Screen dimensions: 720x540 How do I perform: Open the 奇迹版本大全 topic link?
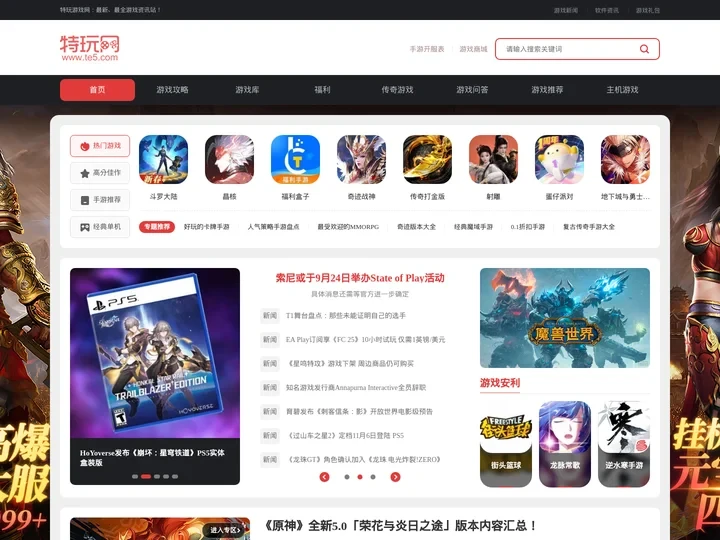click(x=416, y=227)
